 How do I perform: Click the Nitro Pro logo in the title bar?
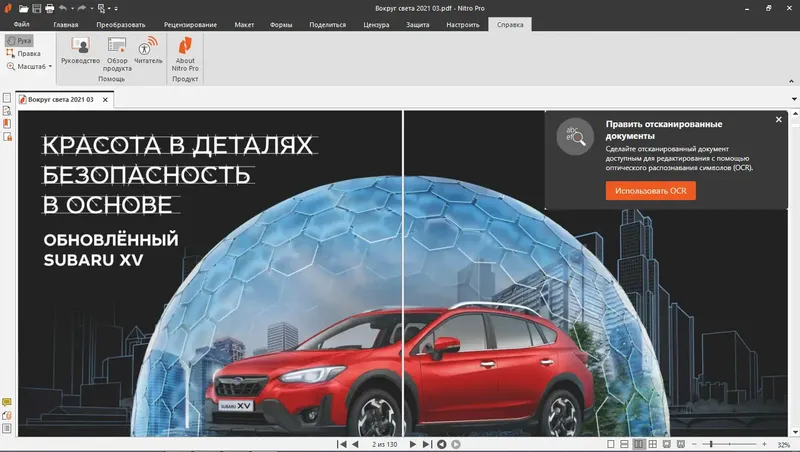click(x=8, y=8)
